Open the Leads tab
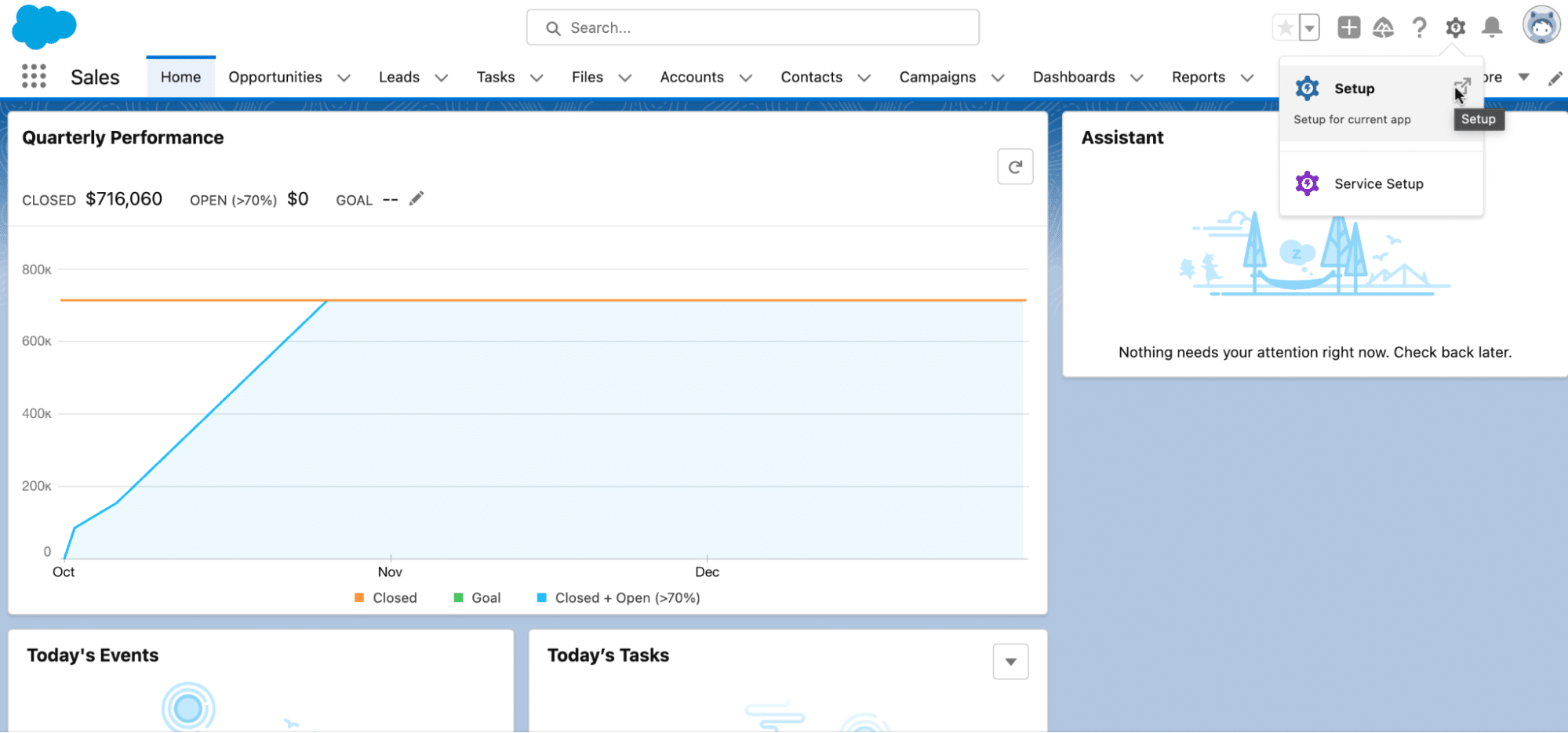The image size is (1568, 733). tap(399, 77)
